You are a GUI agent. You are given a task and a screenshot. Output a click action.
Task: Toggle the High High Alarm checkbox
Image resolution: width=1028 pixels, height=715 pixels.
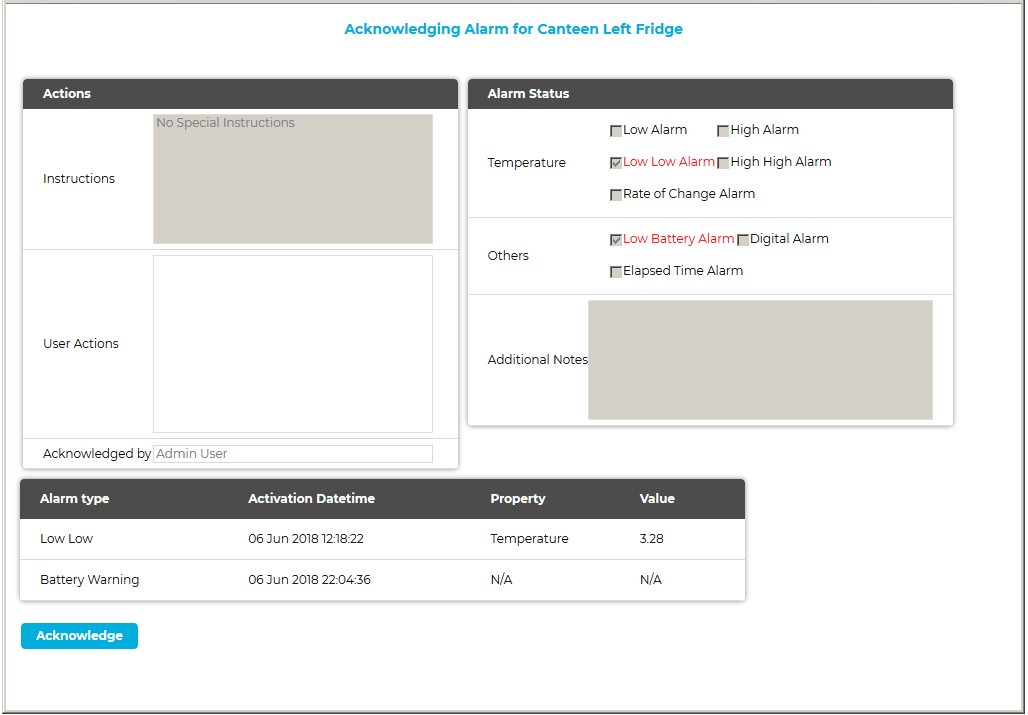(723, 163)
